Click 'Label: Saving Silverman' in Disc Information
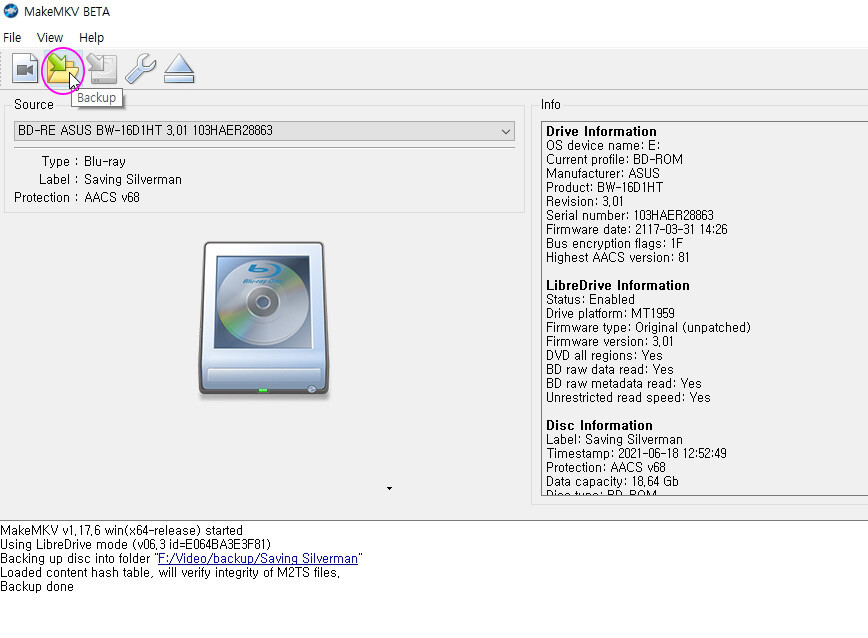Screen dimensions: 868x638 (614, 439)
